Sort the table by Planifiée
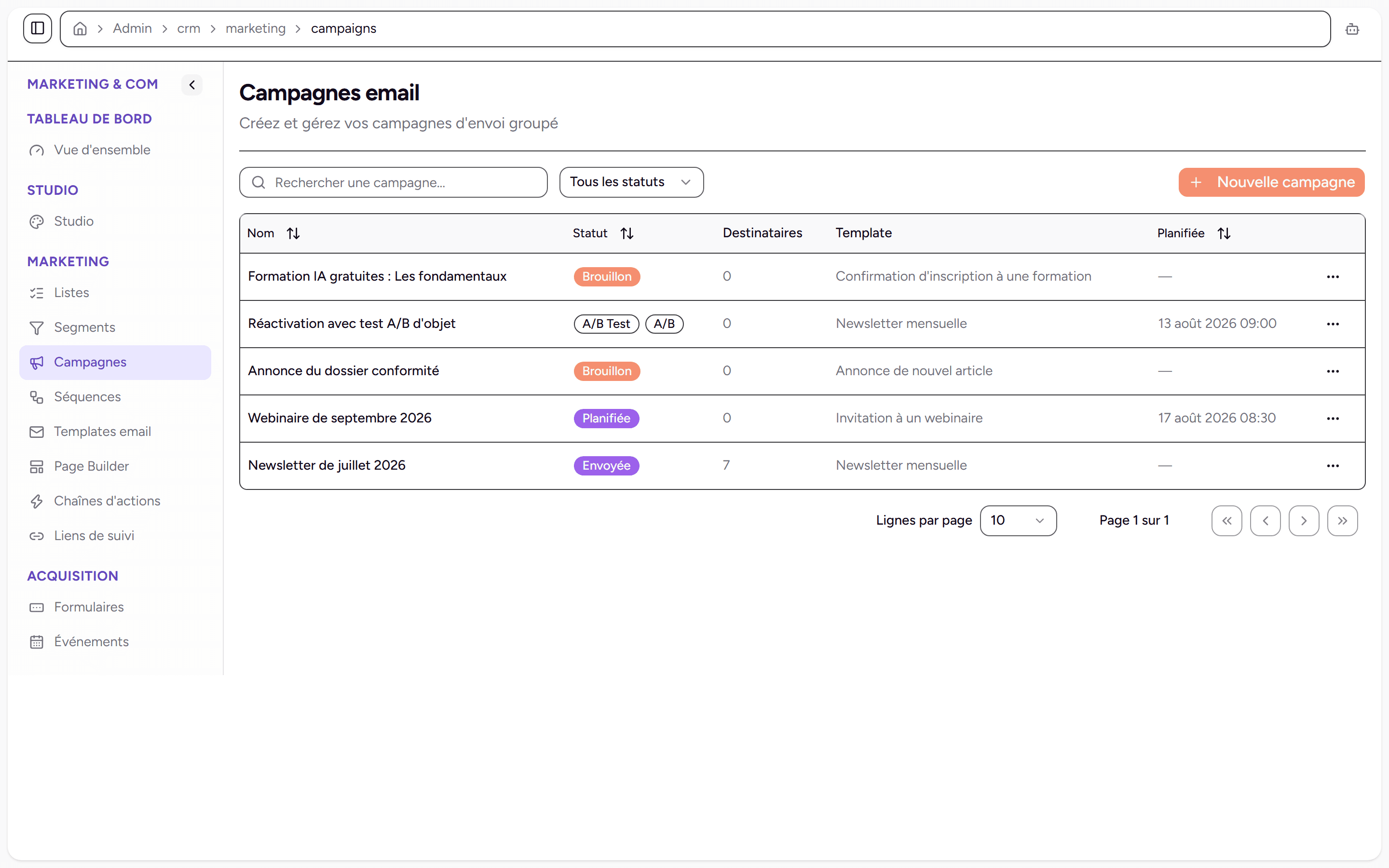 pos(1194,233)
